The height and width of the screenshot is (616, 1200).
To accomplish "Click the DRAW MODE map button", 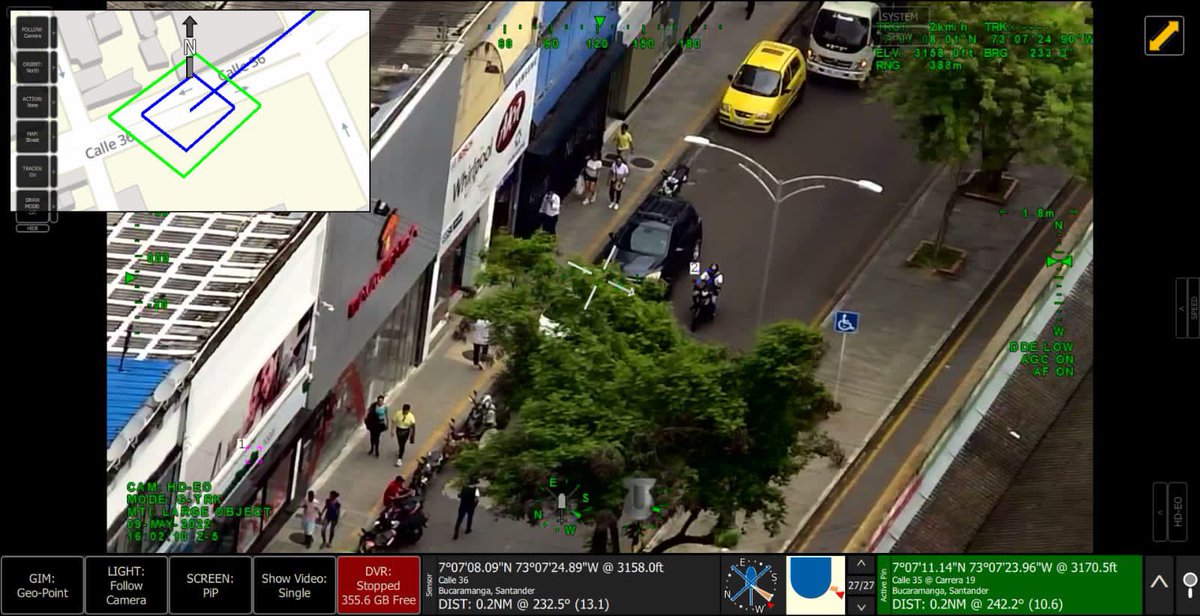I will point(33,204).
